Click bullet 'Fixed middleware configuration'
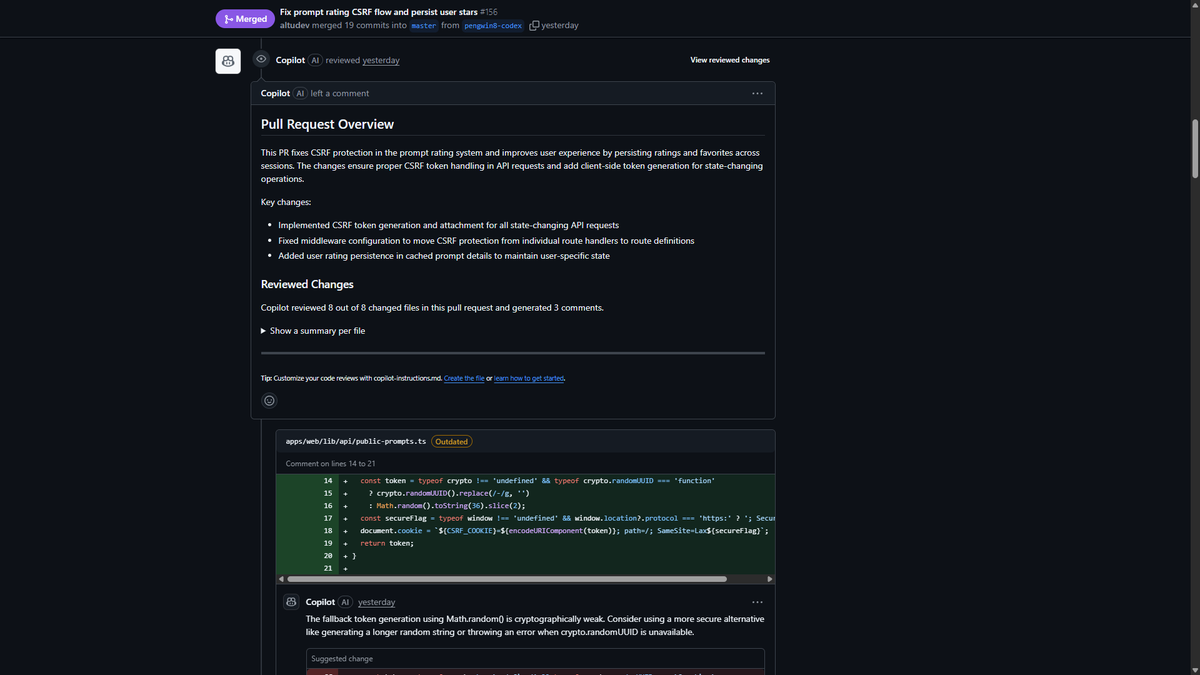 coord(486,240)
